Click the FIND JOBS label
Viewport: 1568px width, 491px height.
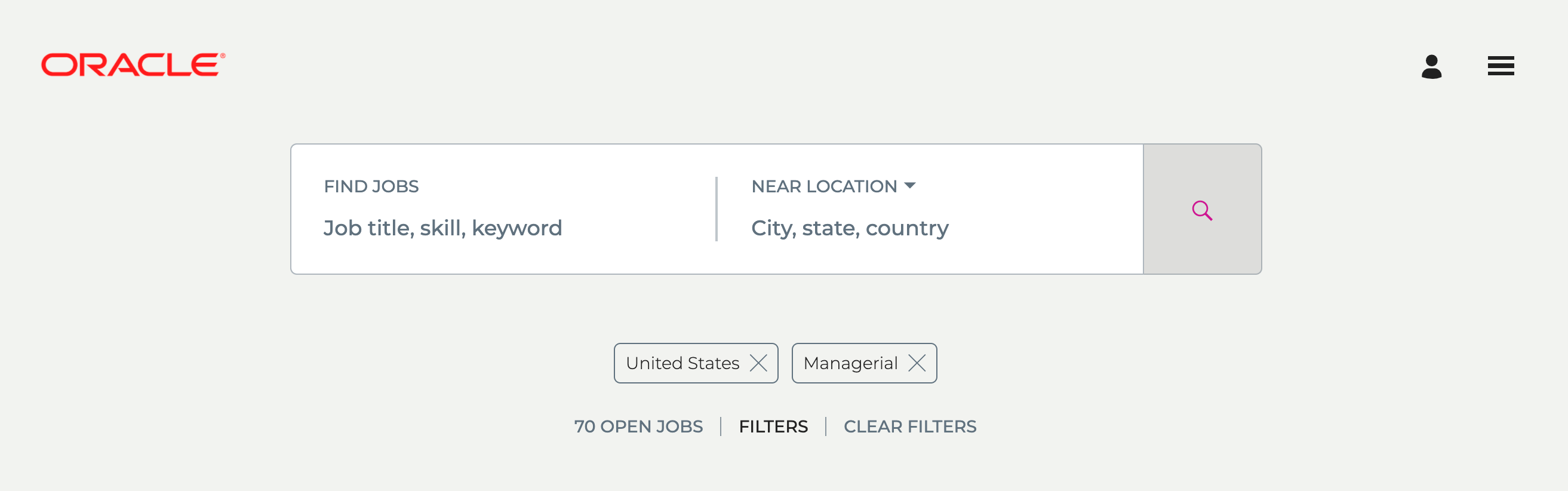pos(371,186)
